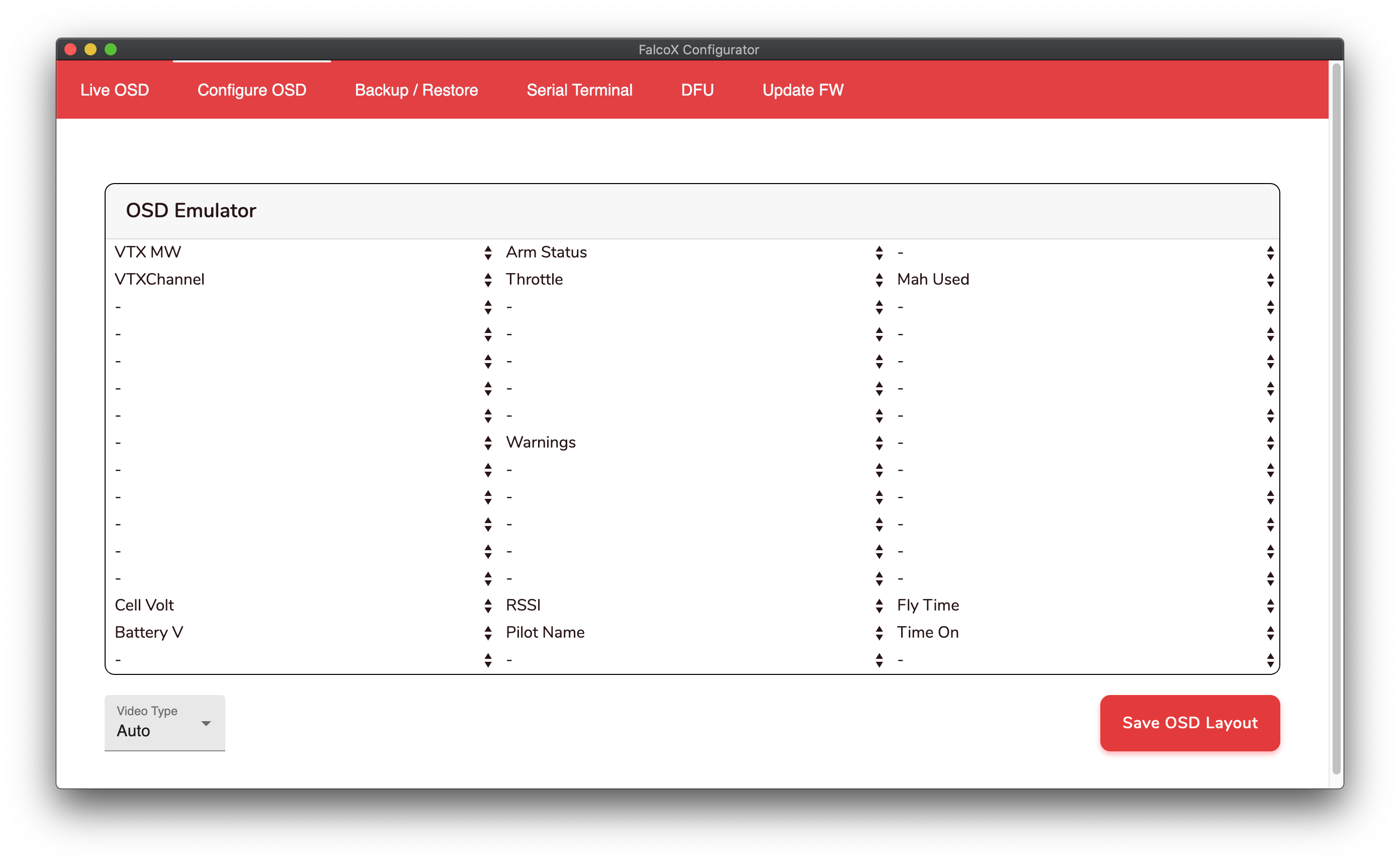The height and width of the screenshot is (863, 1400).
Task: Click the vertical scrollbar on right edge
Action: click(x=1336, y=419)
